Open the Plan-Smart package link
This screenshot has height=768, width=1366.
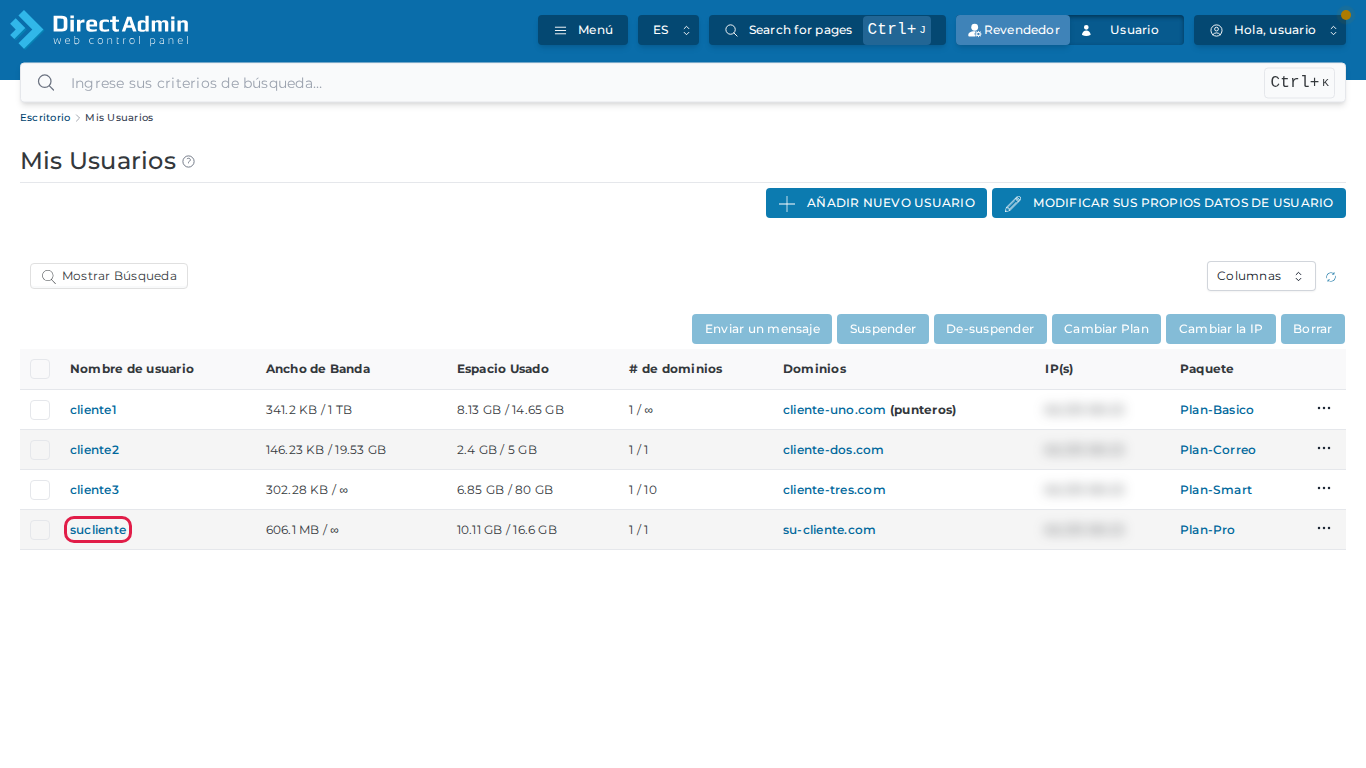1216,490
